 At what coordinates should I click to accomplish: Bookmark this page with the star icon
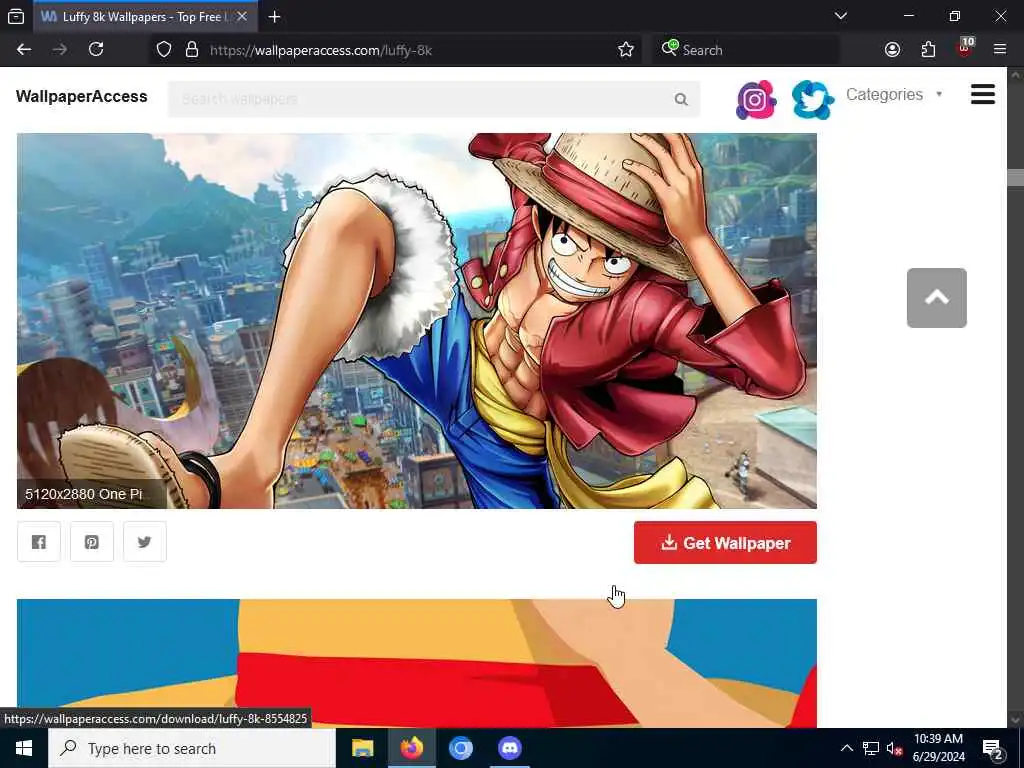(x=626, y=50)
